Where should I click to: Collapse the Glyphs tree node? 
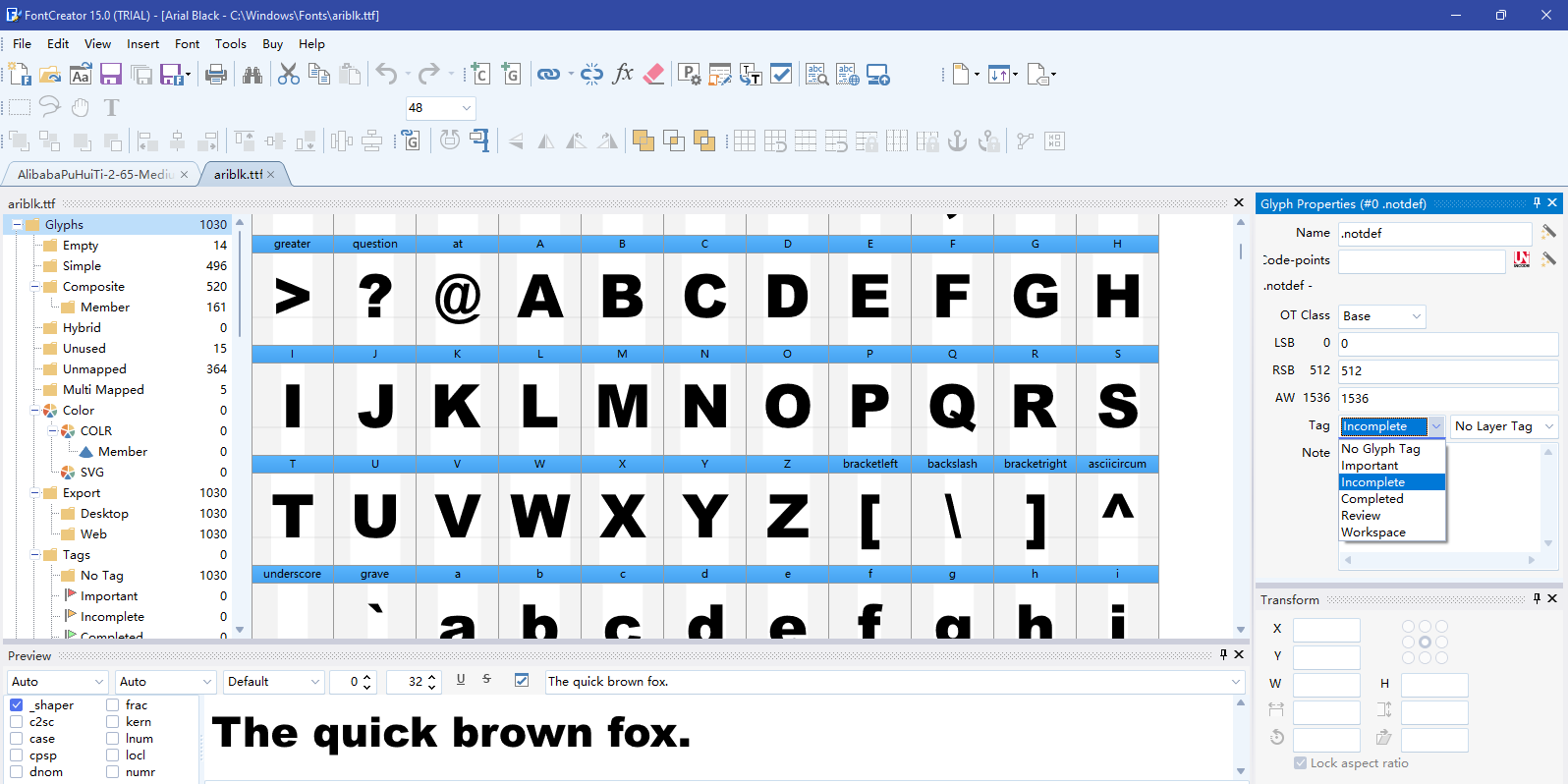tap(17, 224)
